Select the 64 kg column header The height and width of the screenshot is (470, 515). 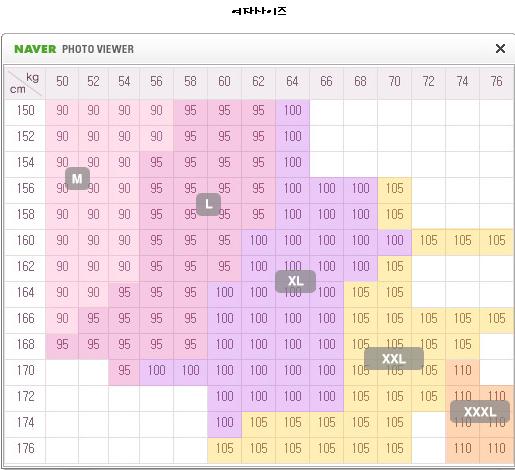pyautogui.click(x=292, y=83)
